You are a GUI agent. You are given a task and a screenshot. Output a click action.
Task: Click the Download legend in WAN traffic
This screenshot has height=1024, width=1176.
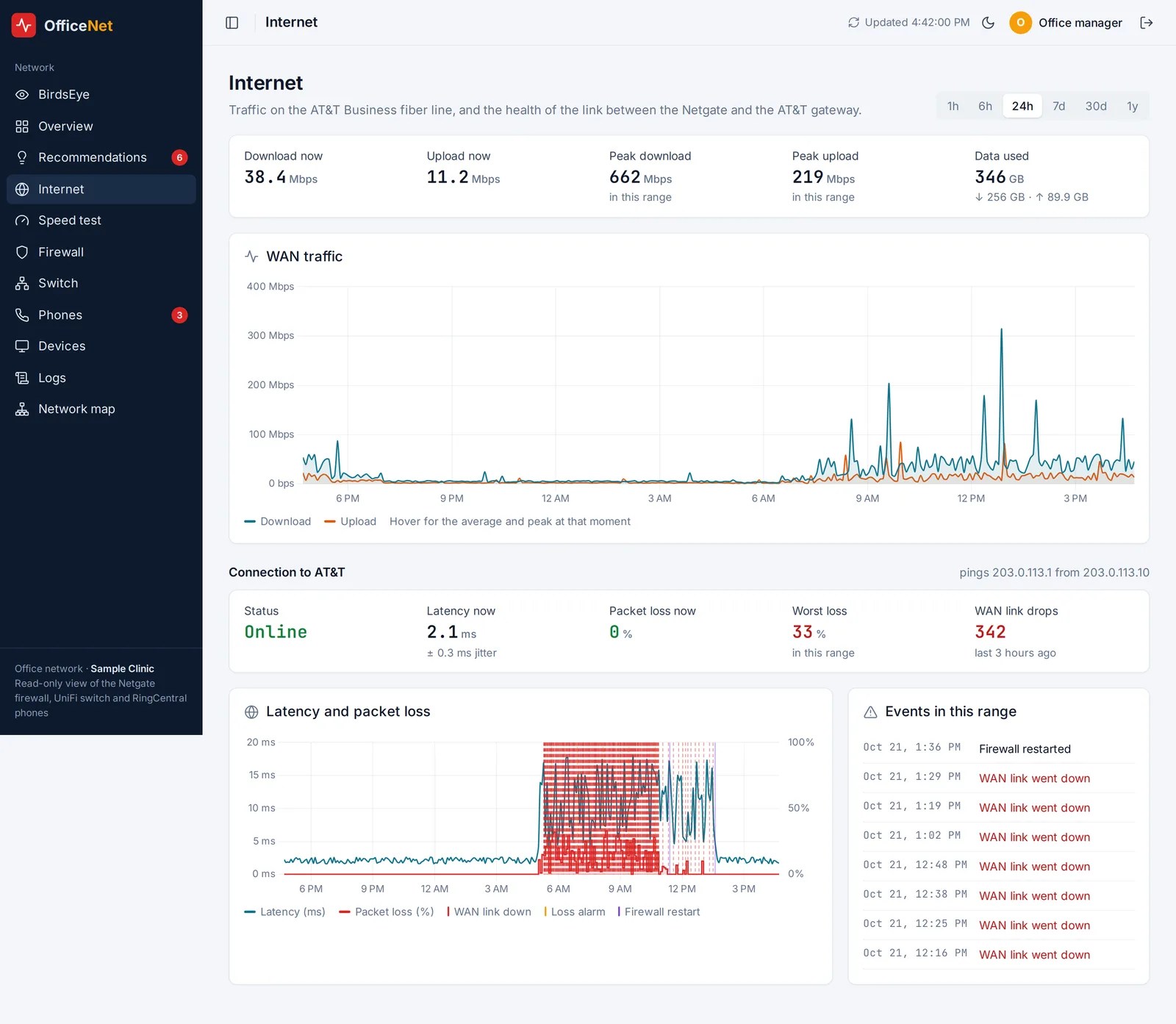pyautogui.click(x=278, y=521)
